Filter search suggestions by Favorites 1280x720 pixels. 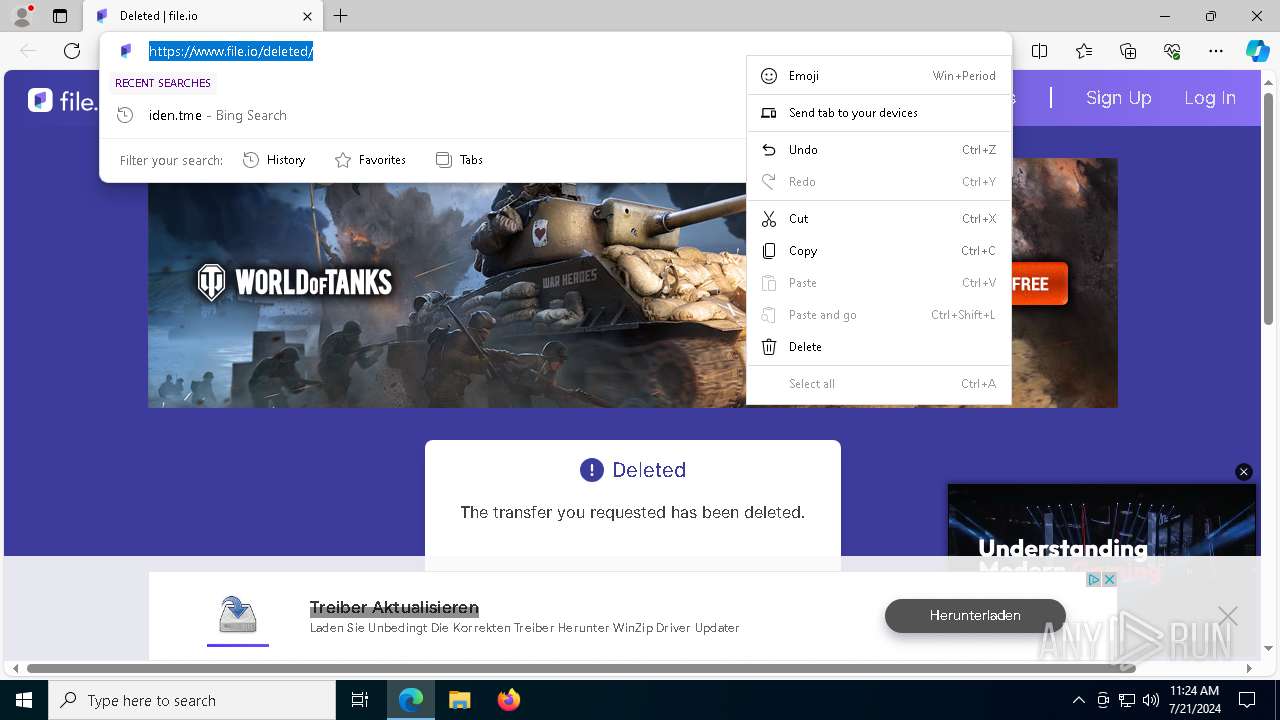coord(370,160)
